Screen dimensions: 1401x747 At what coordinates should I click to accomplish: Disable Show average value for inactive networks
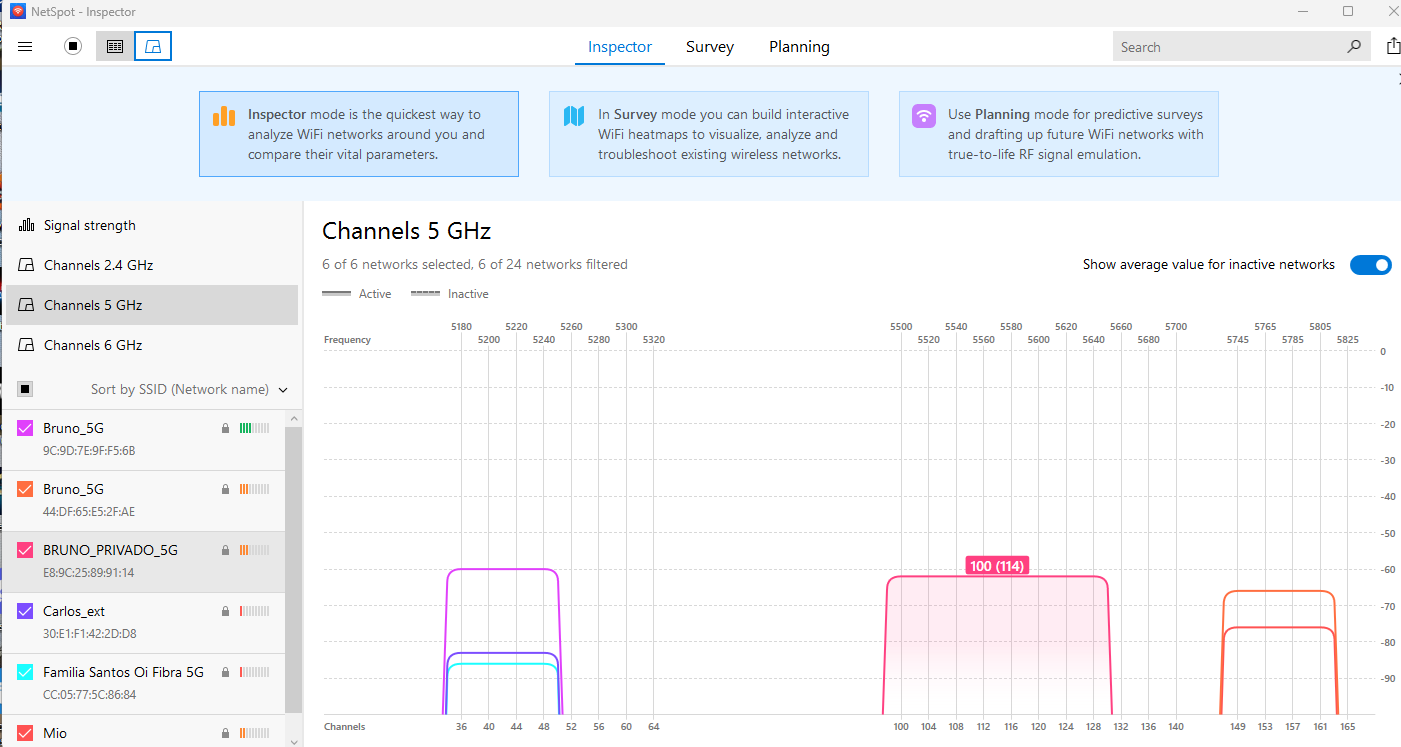click(x=1370, y=265)
